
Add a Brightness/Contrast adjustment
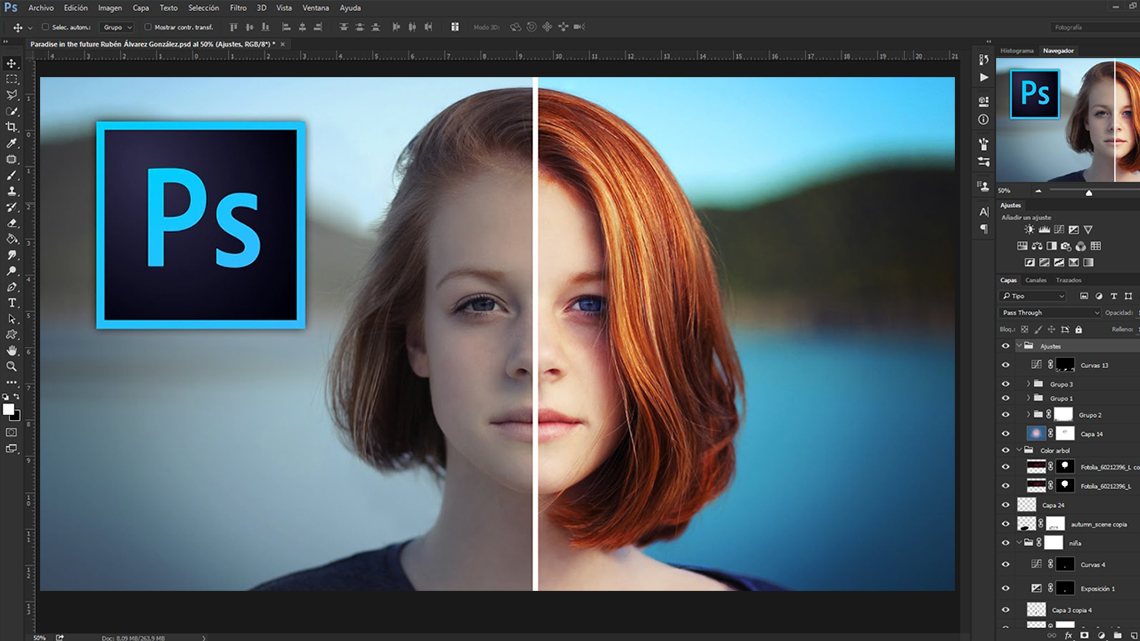[x=1029, y=230]
